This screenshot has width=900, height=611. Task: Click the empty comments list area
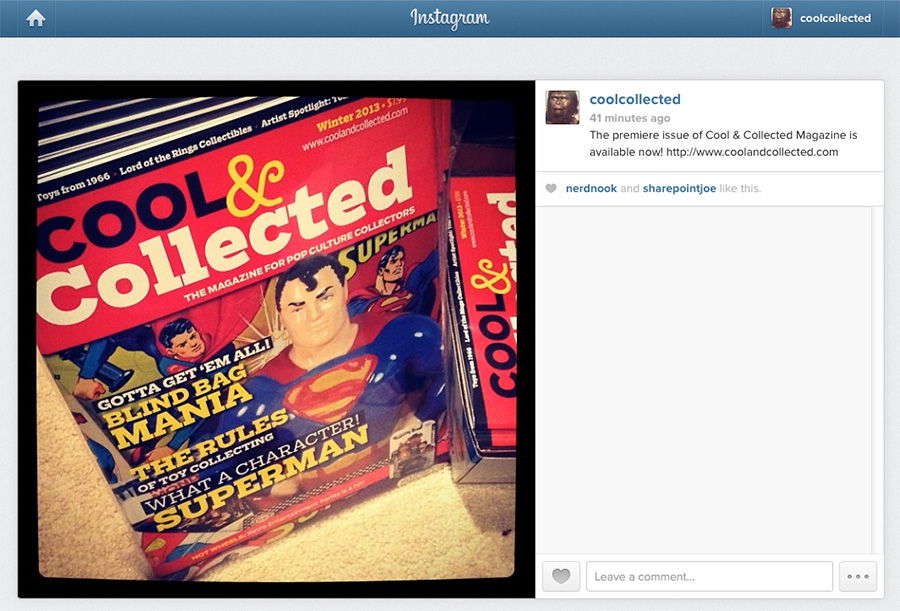[704, 379]
